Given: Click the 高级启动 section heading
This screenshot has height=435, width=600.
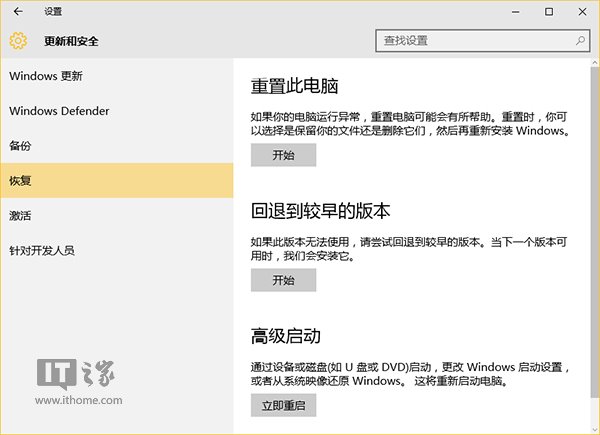Looking at the screenshot, I should pyautogui.click(x=286, y=335).
